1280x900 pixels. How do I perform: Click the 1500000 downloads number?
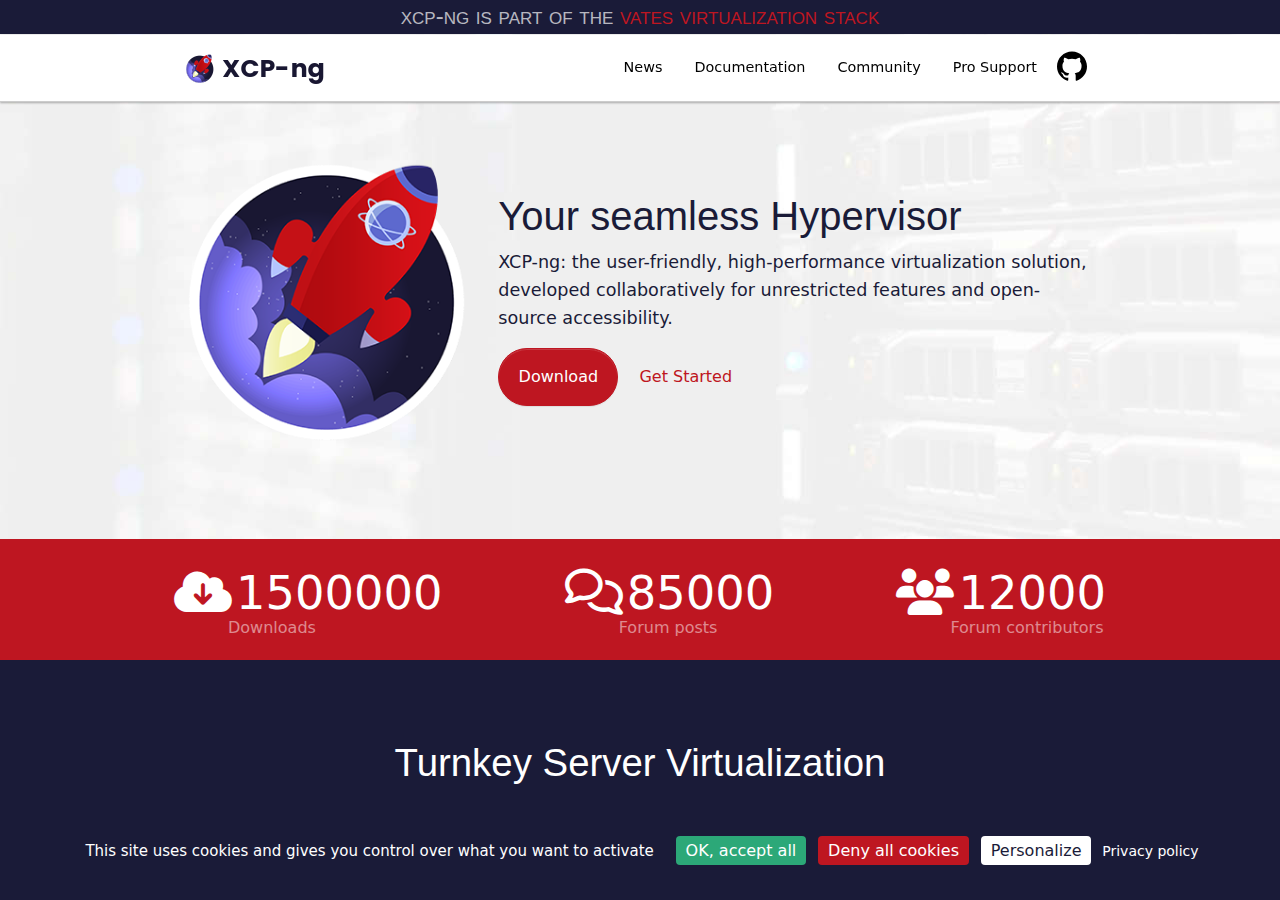pos(339,592)
